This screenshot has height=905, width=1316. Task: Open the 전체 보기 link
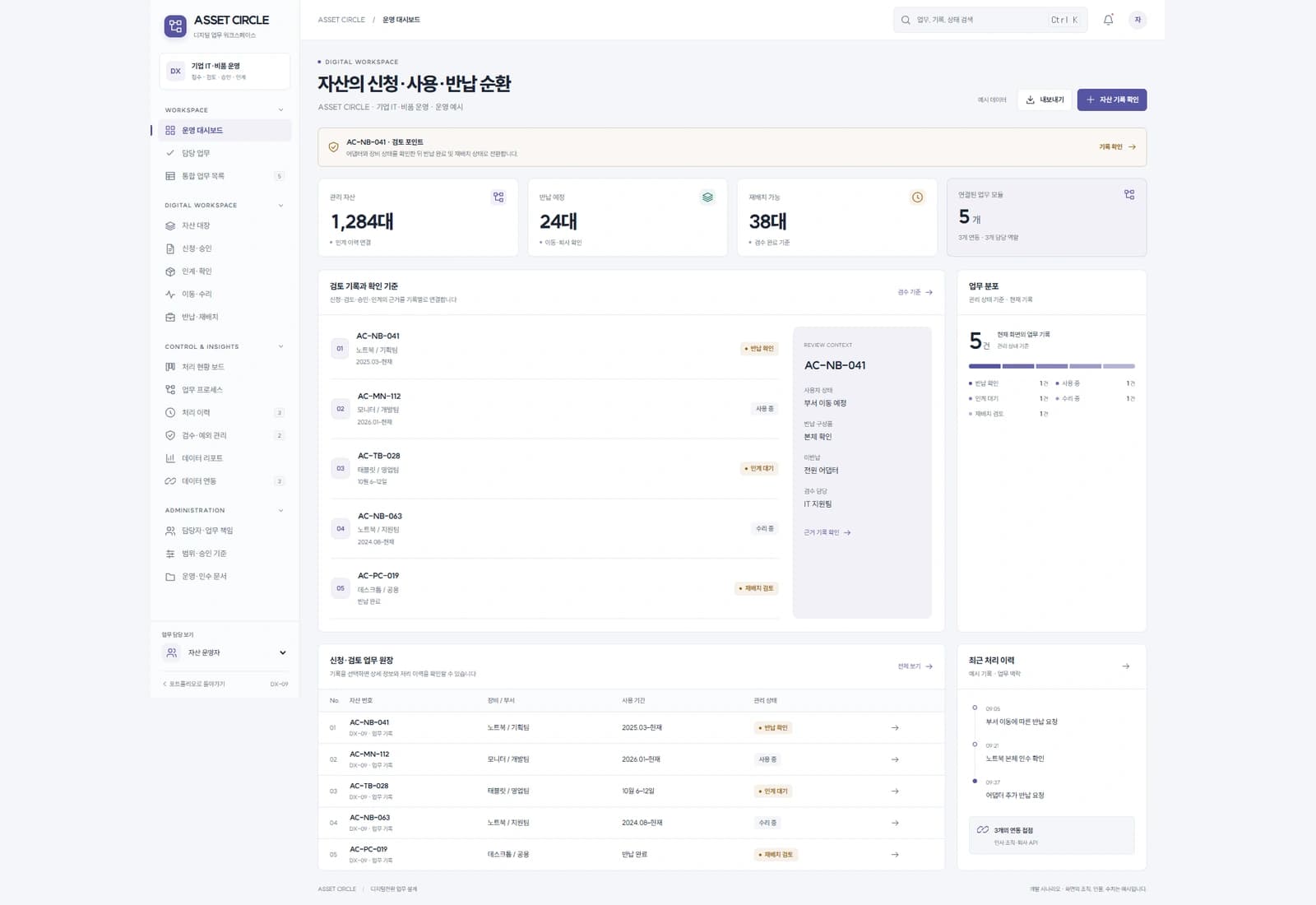pos(915,666)
